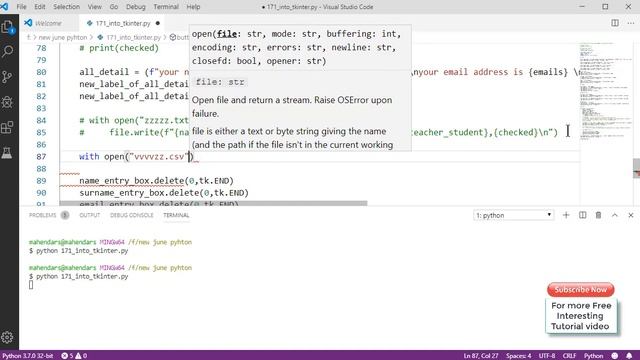Open the Test flask view
The height and width of the screenshot is (360, 640).
7,153
